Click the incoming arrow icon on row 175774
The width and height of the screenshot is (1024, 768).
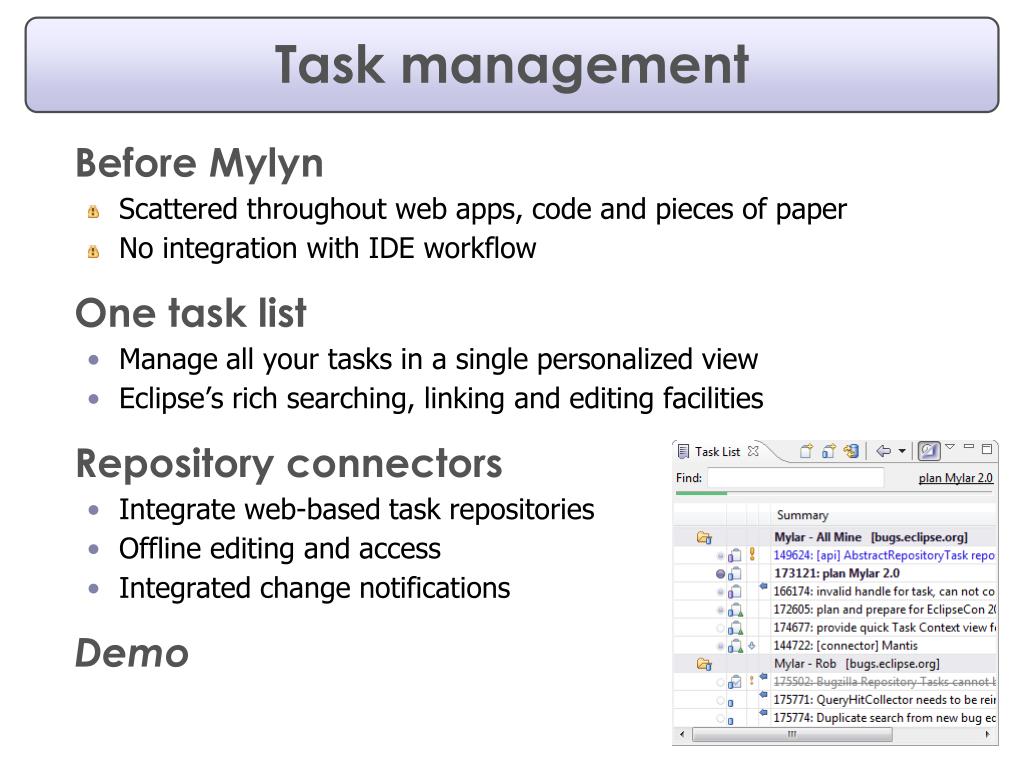(763, 714)
